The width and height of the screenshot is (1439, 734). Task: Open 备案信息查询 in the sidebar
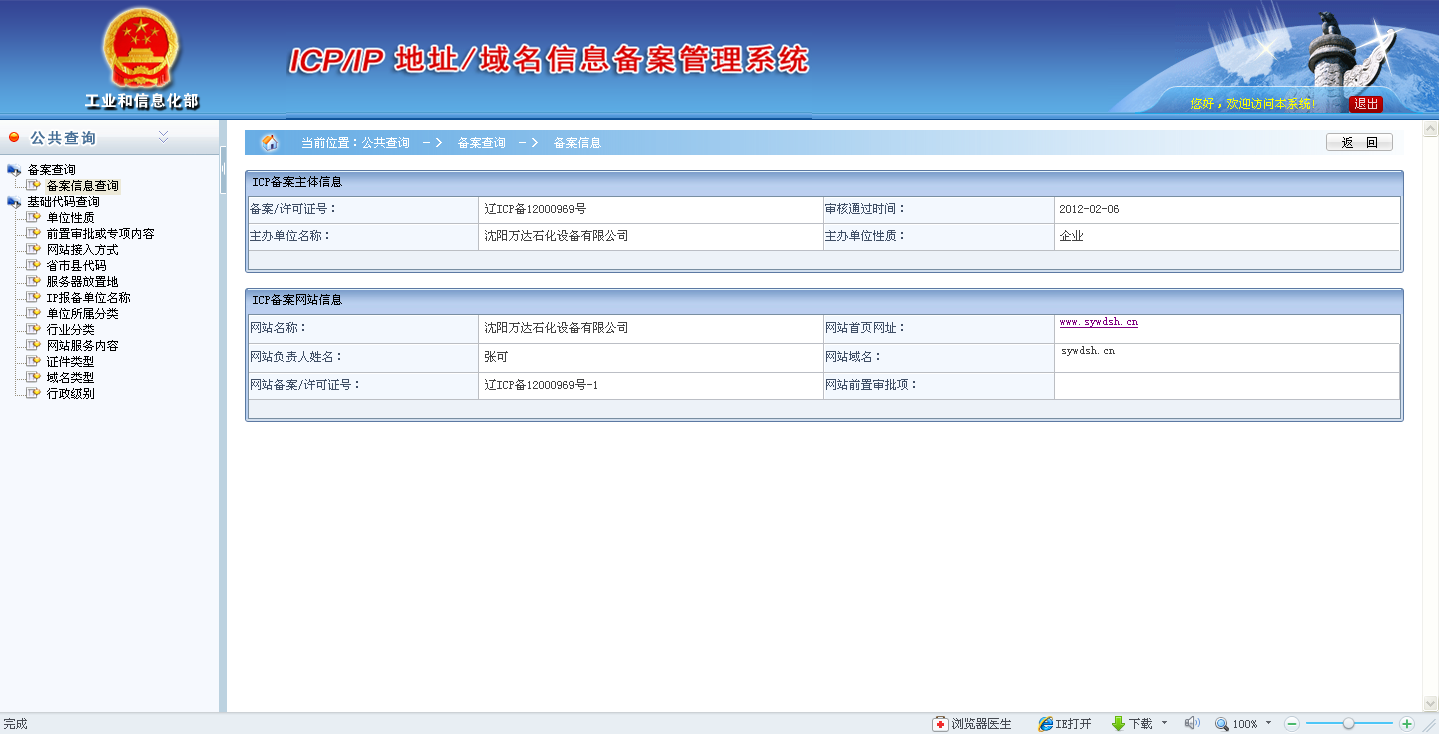tap(82, 186)
